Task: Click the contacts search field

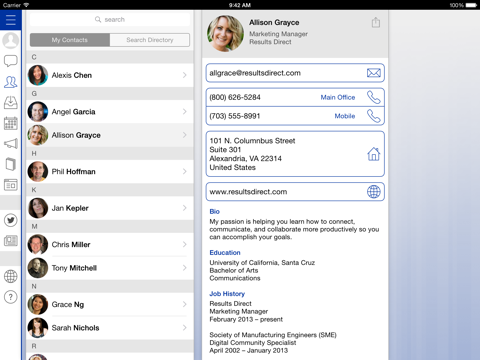Action: [x=110, y=20]
